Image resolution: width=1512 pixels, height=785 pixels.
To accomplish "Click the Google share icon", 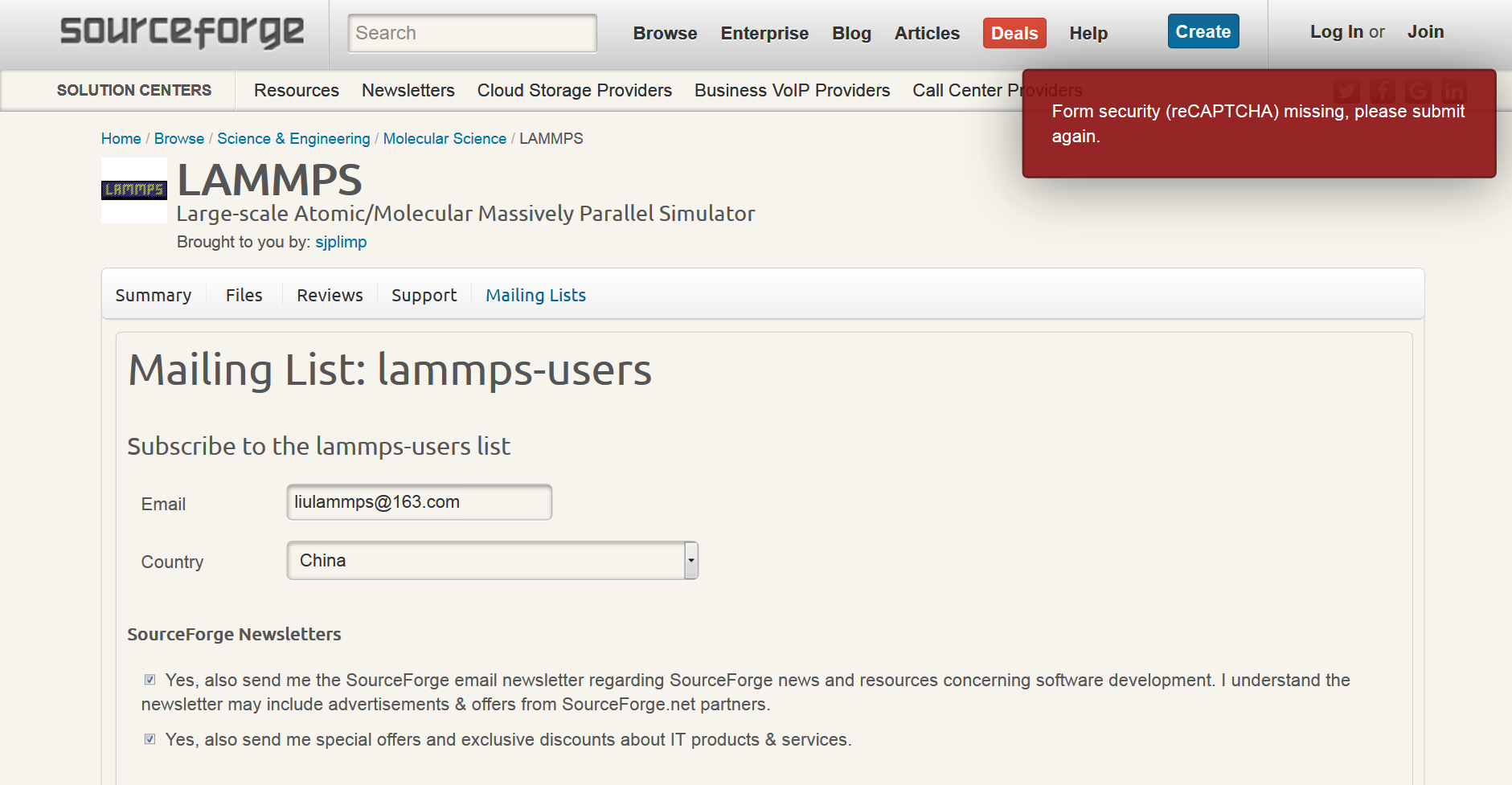I will click(1418, 91).
